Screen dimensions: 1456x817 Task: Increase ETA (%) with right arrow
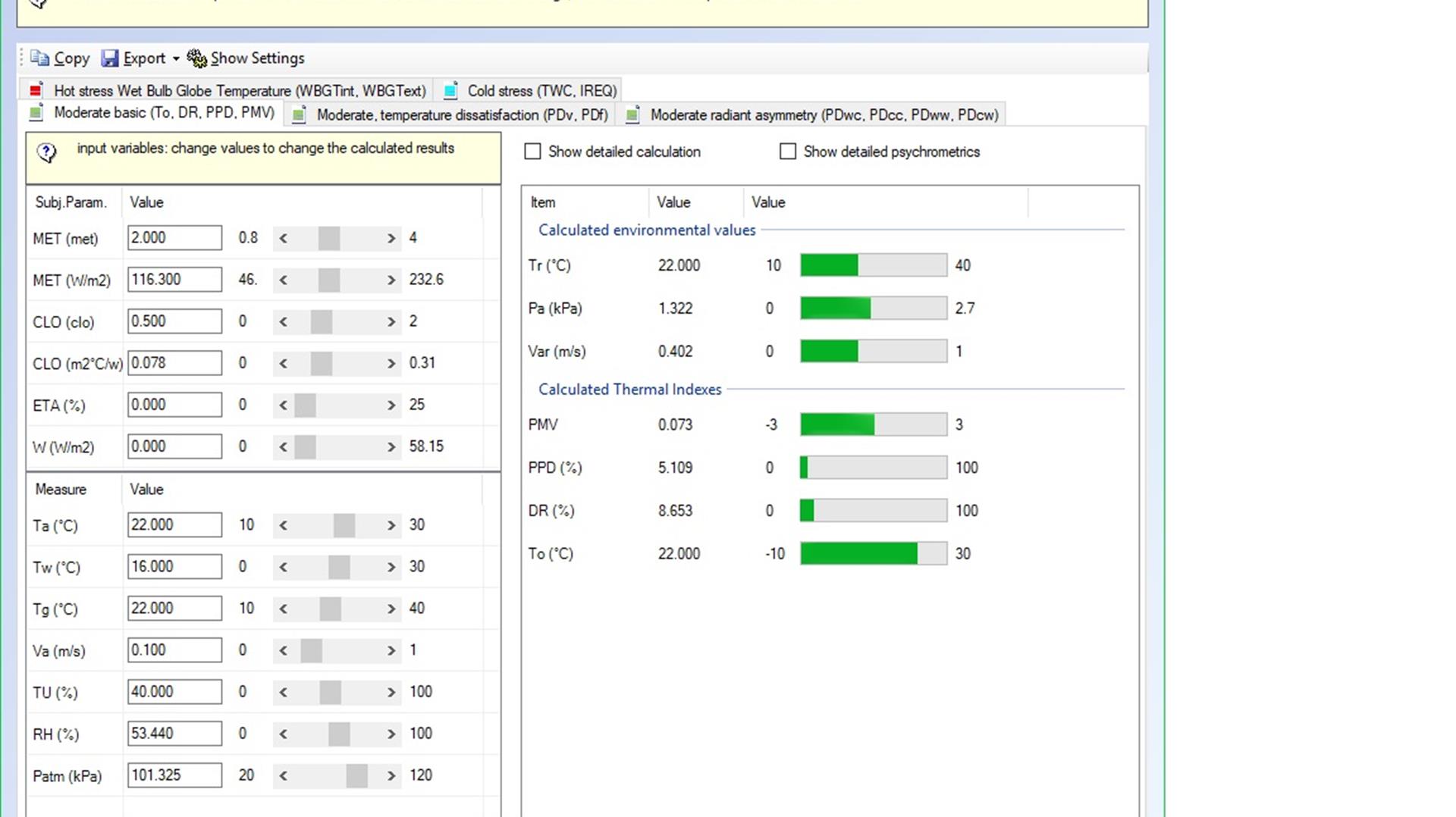tap(391, 405)
